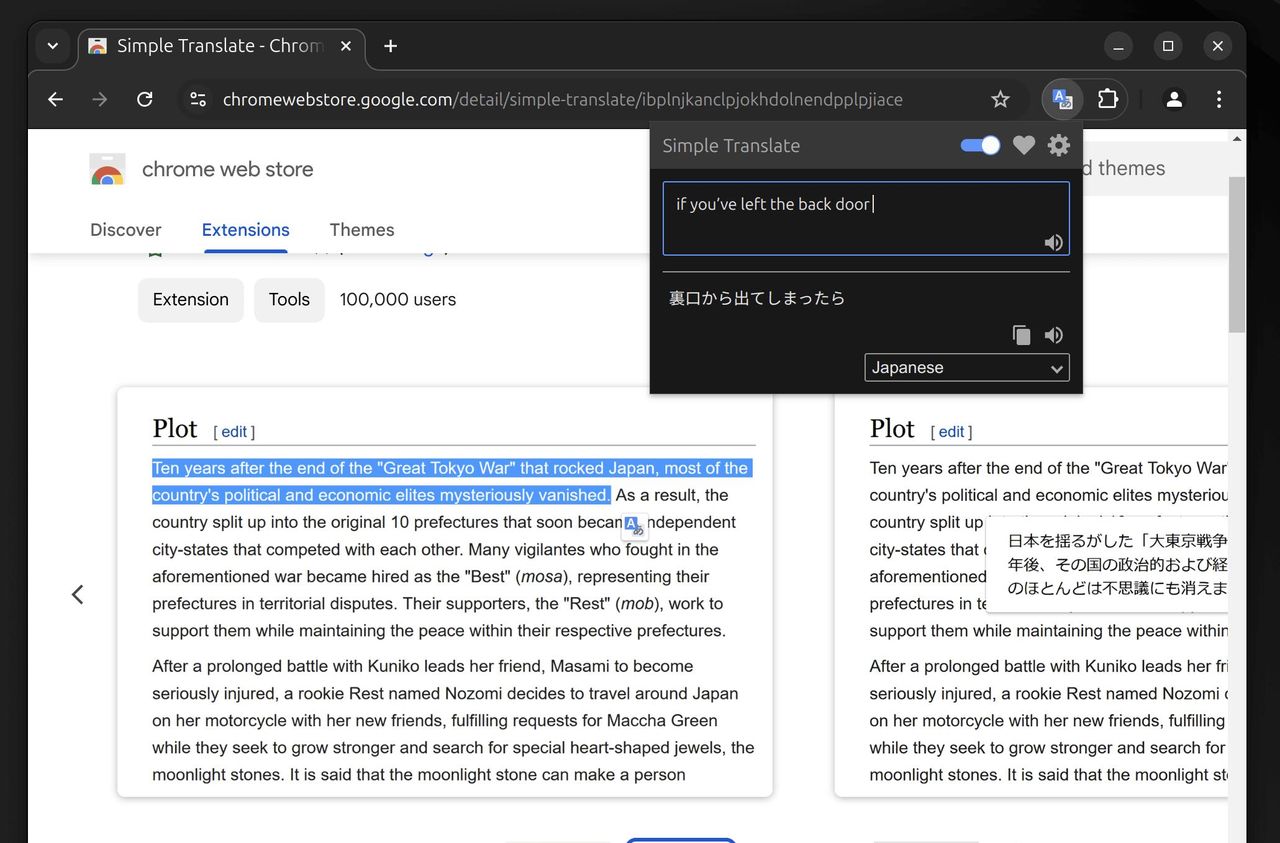Click into the translation input text box
This screenshot has width=1280, height=843.
[866, 218]
